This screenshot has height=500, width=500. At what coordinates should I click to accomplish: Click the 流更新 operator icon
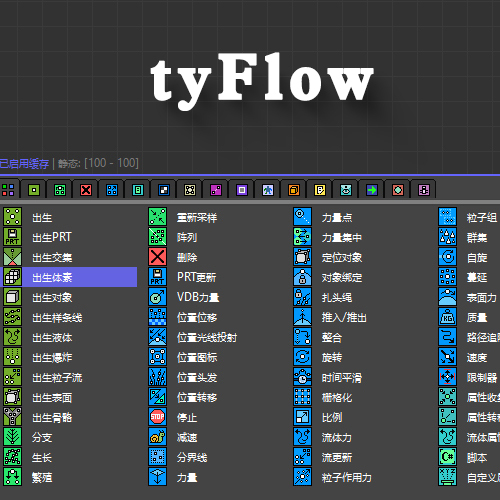pos(302,456)
